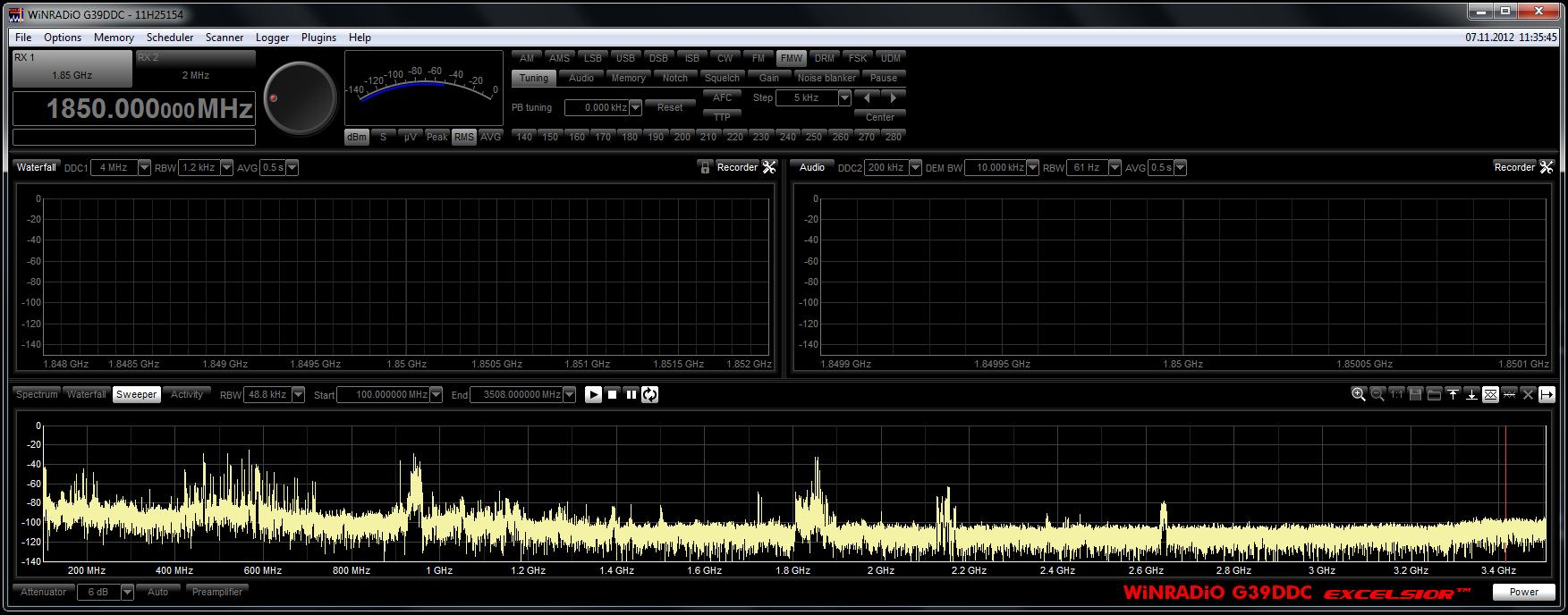Image resolution: width=1568 pixels, height=615 pixels.
Task: Expand the sweeper RBW 48.8 kHz dropdown
Action: coord(299,394)
